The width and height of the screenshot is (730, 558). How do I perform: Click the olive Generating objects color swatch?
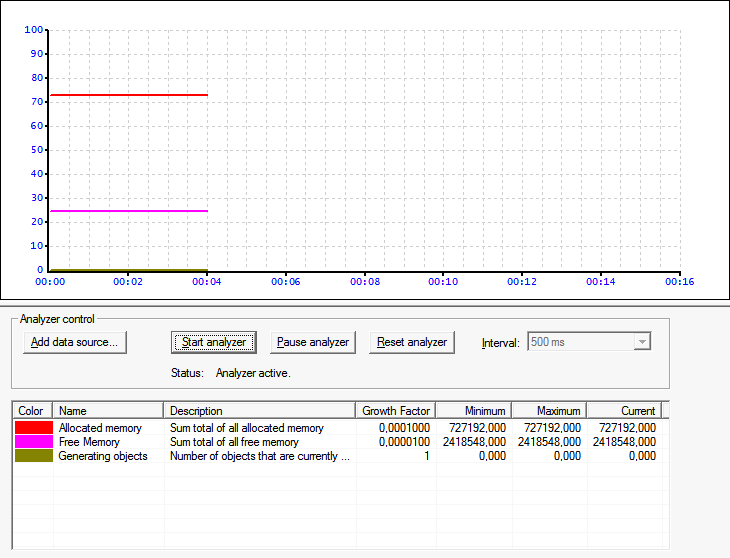point(34,456)
